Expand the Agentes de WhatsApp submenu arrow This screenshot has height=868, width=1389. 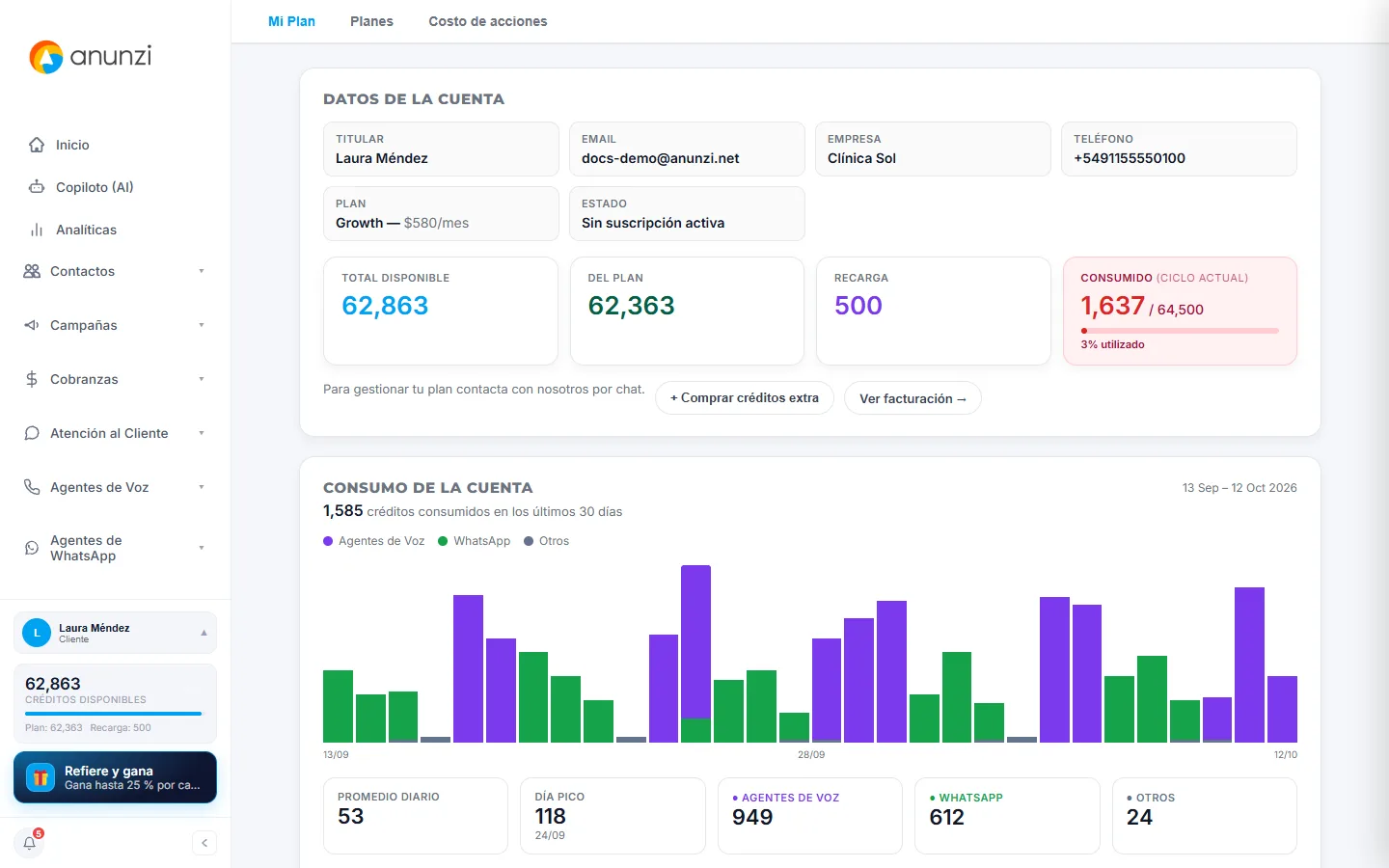coord(202,548)
